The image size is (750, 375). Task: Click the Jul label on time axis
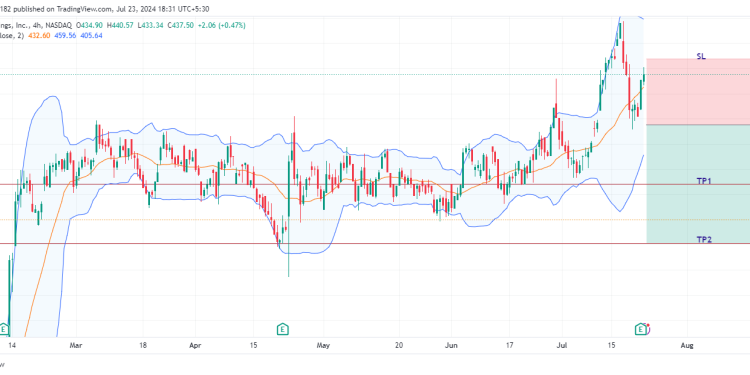click(562, 345)
